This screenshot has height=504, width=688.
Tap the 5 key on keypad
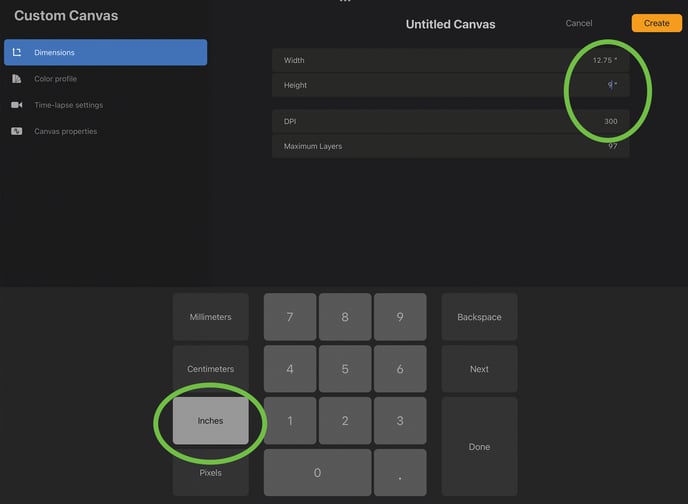pyautogui.click(x=345, y=369)
